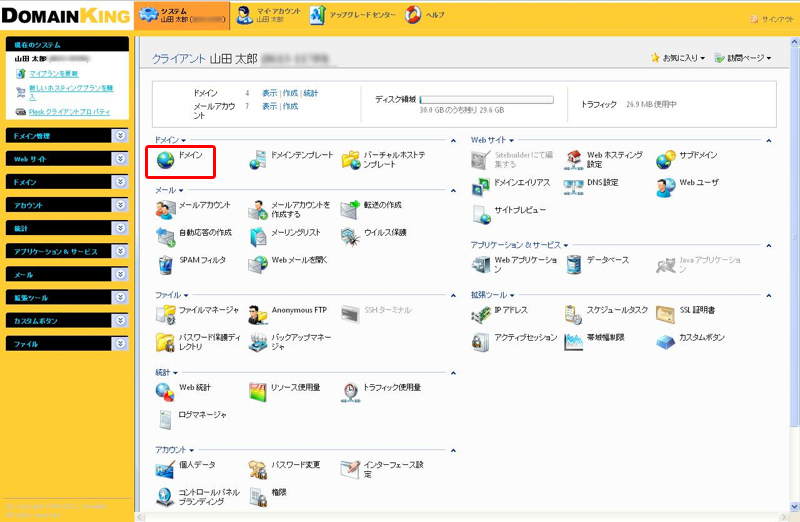The width and height of the screenshot is (800, 522).
Task: Open アップグレードセンター tab
Action: coord(353,15)
